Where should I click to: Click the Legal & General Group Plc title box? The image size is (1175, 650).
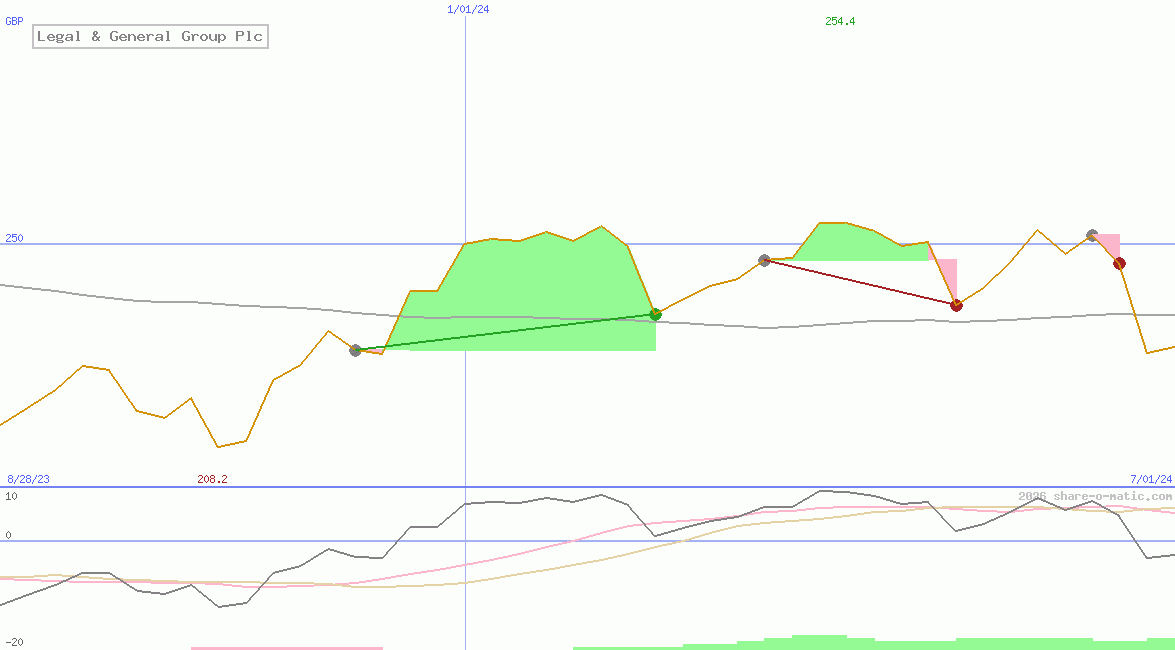(x=150, y=36)
